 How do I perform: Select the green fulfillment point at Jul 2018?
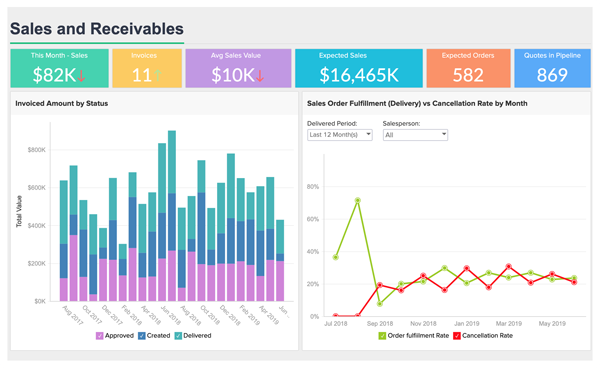tap(336, 257)
